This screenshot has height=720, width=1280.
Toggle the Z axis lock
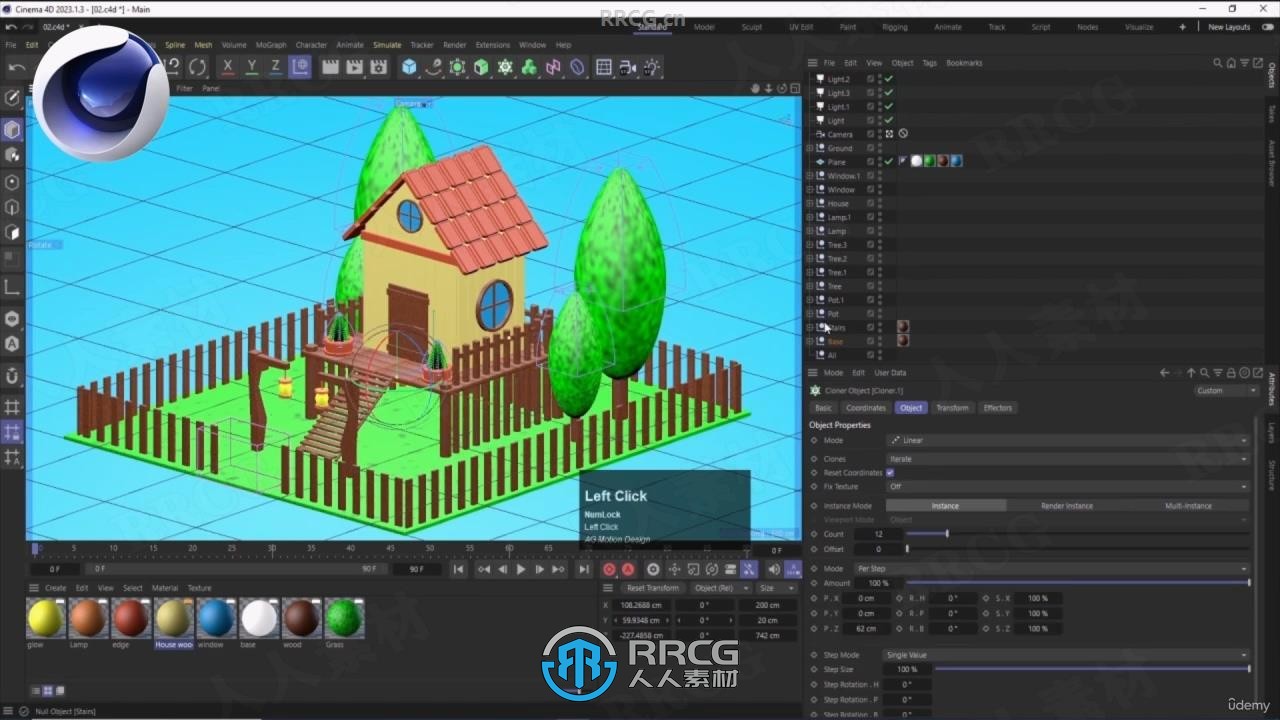pyautogui.click(x=276, y=67)
